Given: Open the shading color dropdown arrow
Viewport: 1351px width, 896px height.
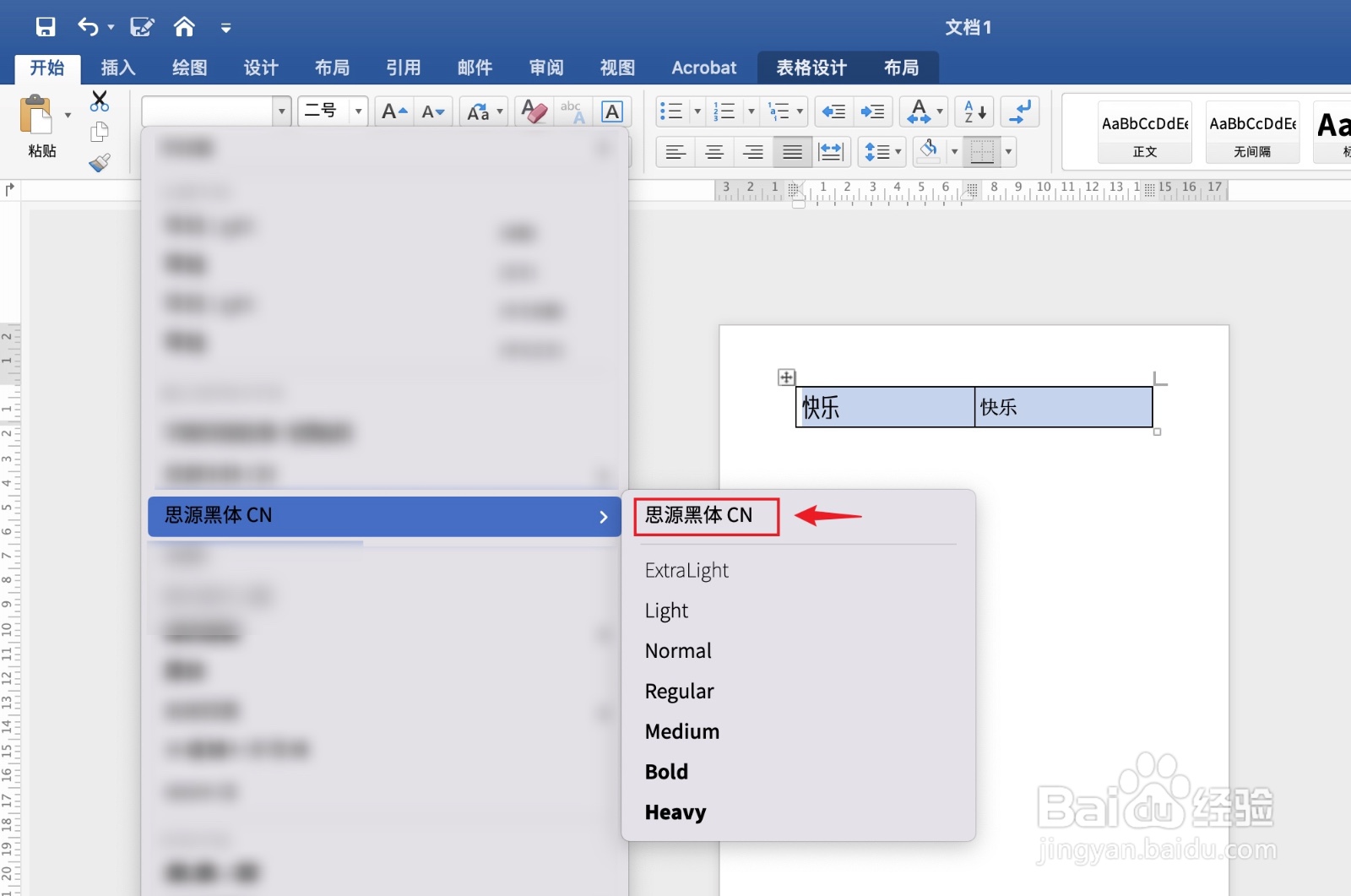Looking at the screenshot, I should [955, 152].
